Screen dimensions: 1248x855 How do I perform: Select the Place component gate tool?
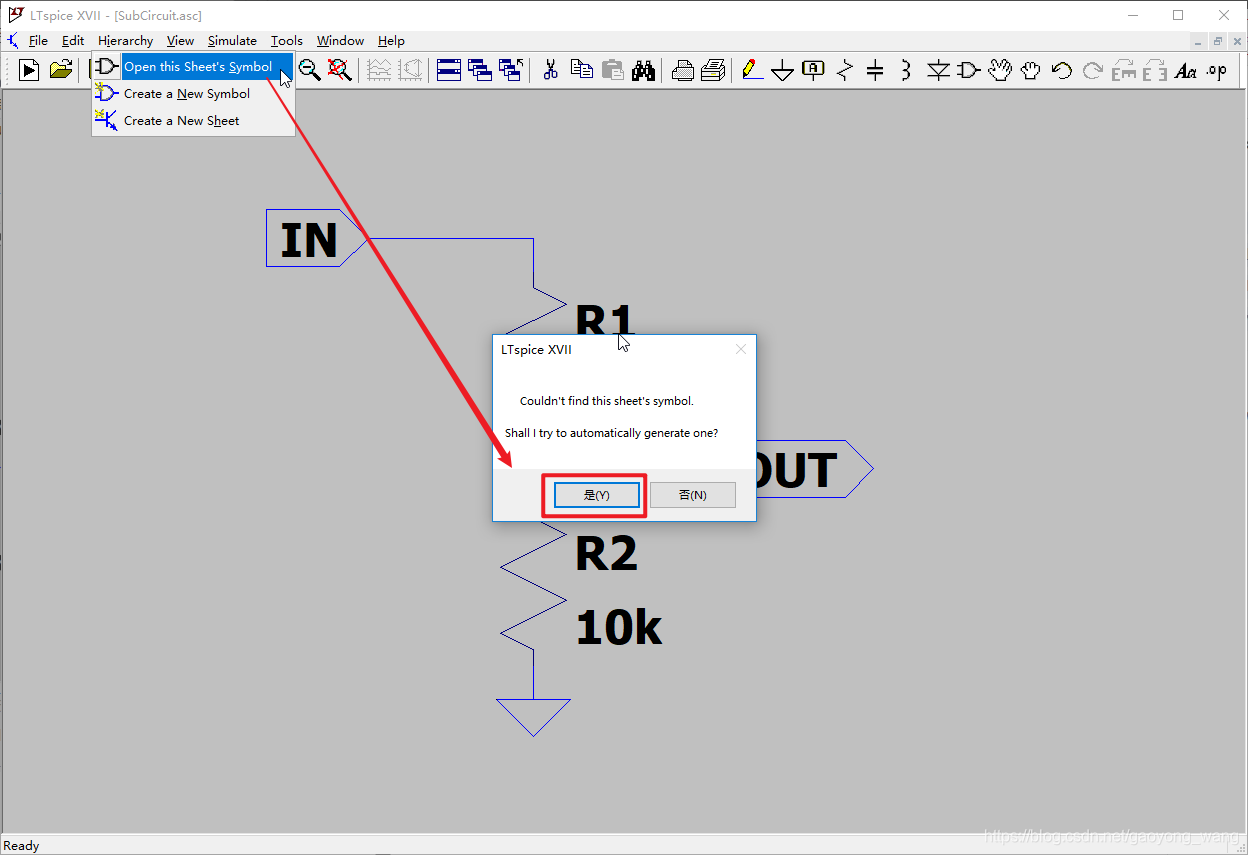click(x=969, y=70)
